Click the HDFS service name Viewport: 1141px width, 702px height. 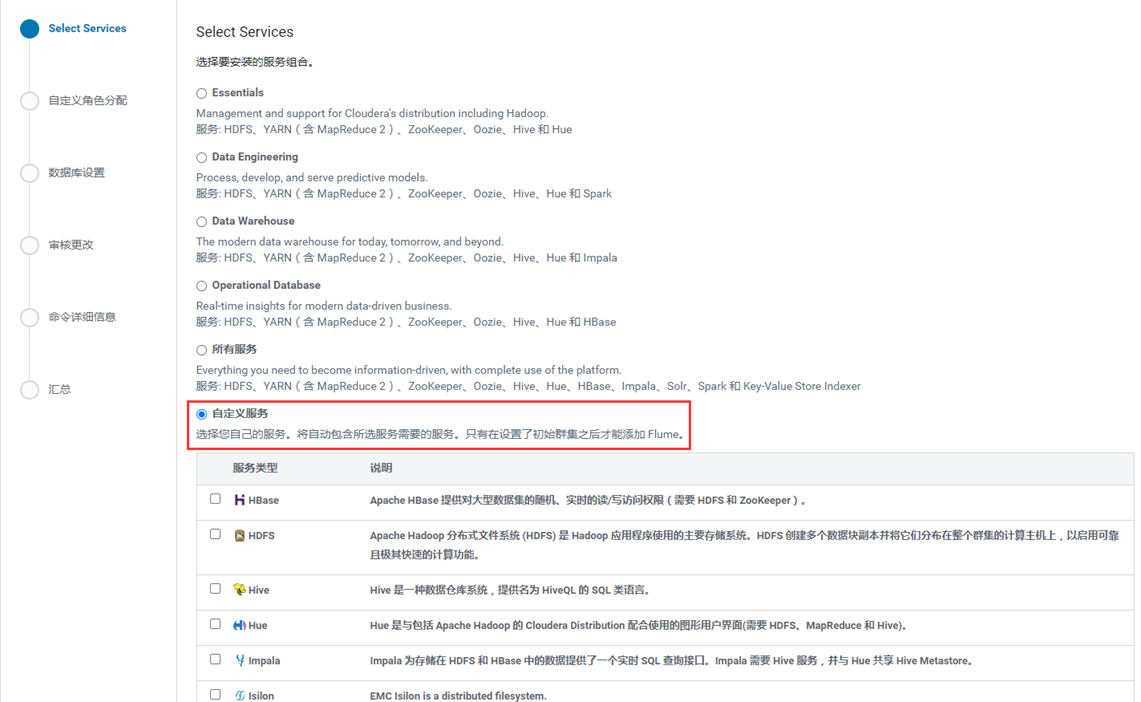click(261, 535)
